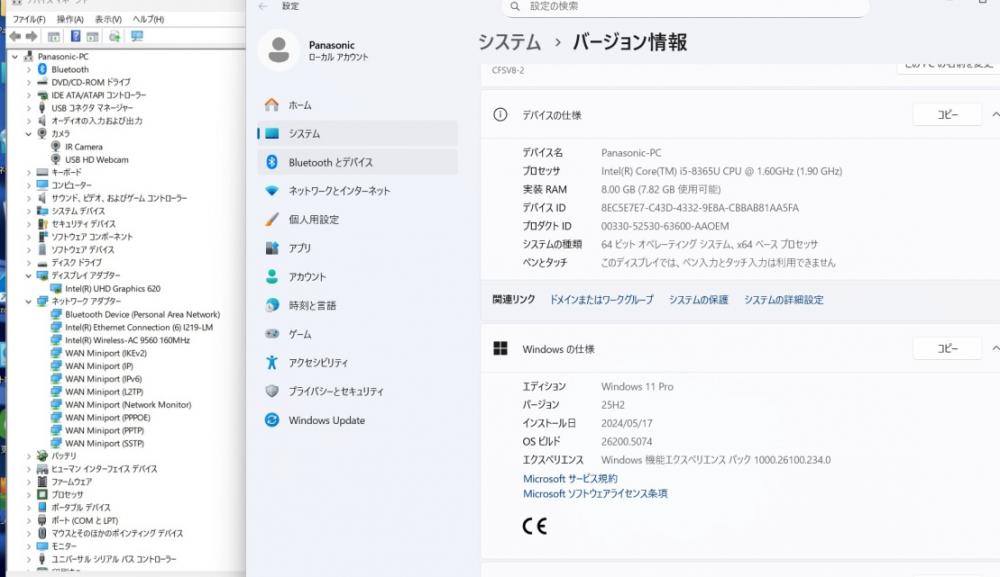Image resolution: width=1000 pixels, height=577 pixels.
Task: Open Bluetooth とデバイス settings
Action: pos(358,163)
